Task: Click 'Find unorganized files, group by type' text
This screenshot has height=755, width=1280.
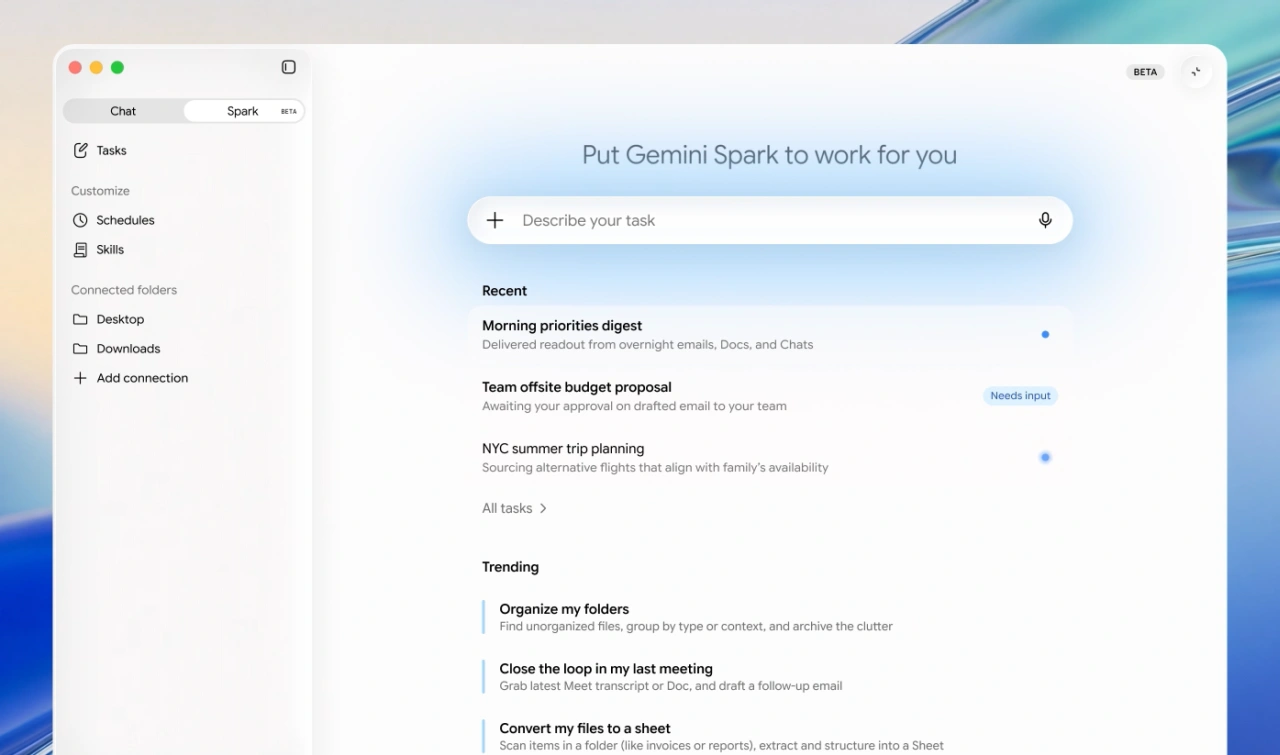Action: point(696,626)
